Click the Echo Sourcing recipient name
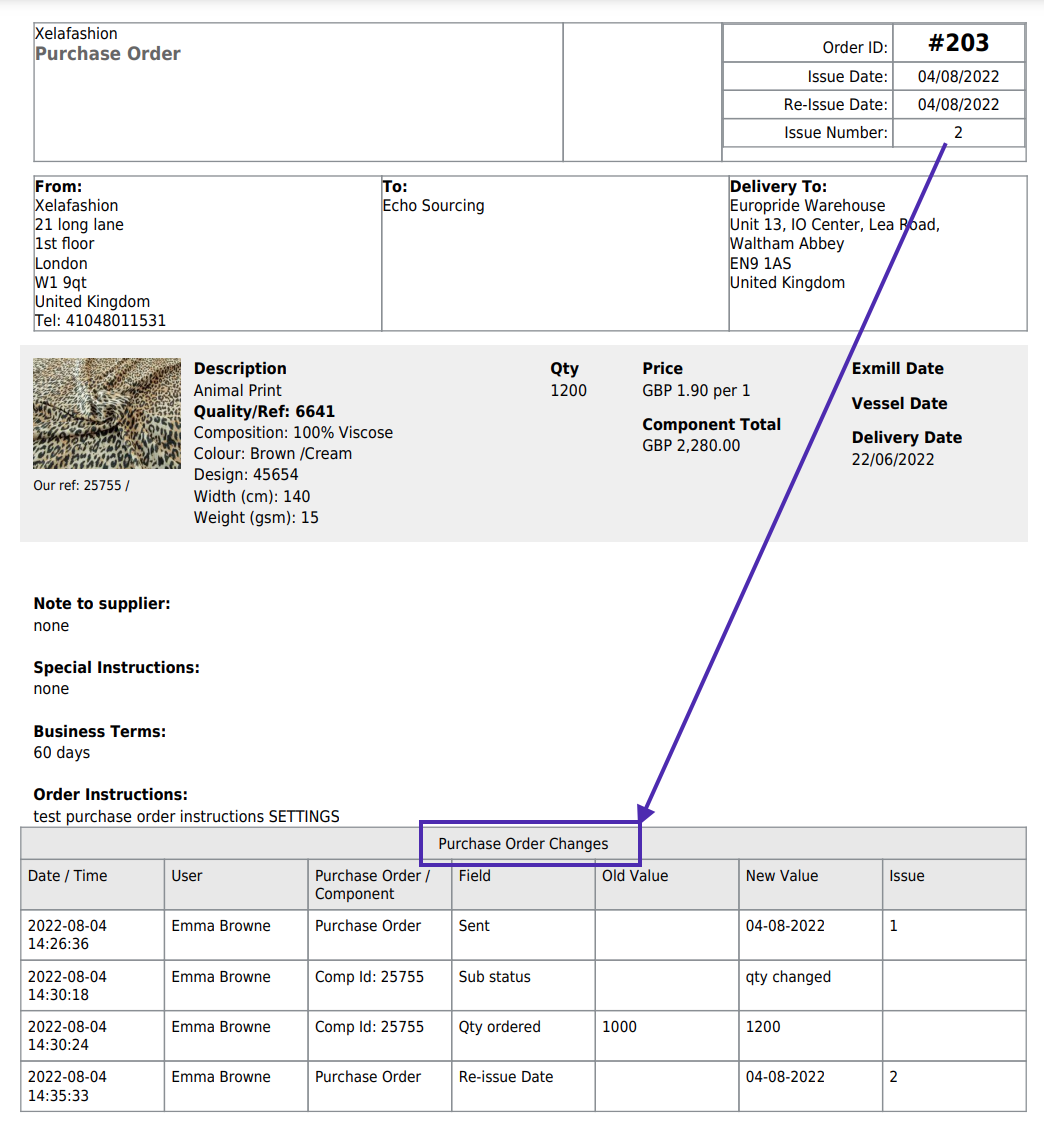 point(433,206)
